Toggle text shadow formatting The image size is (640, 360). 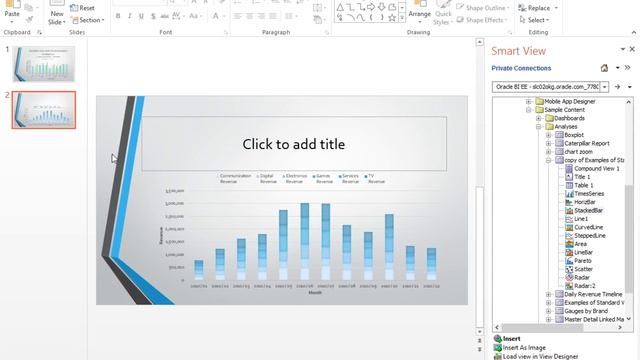153,16
